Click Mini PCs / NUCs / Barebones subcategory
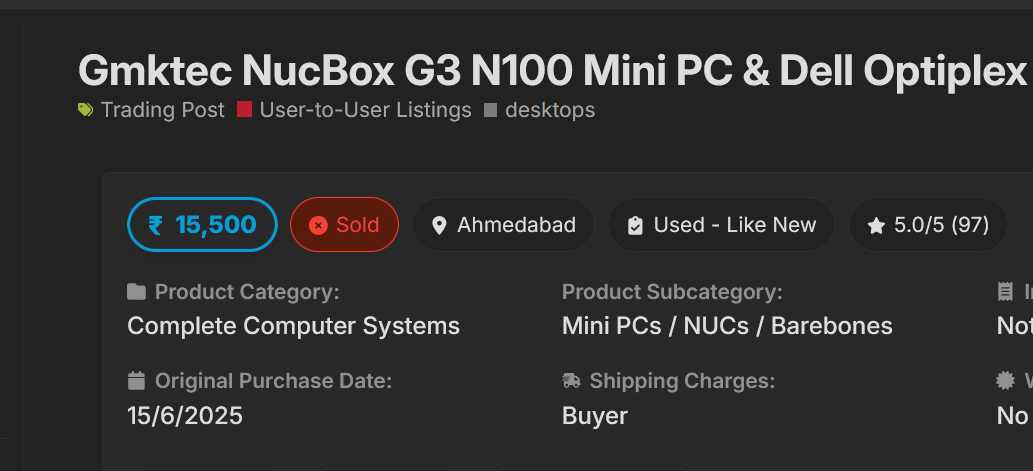Image resolution: width=1033 pixels, height=471 pixels. coord(727,326)
